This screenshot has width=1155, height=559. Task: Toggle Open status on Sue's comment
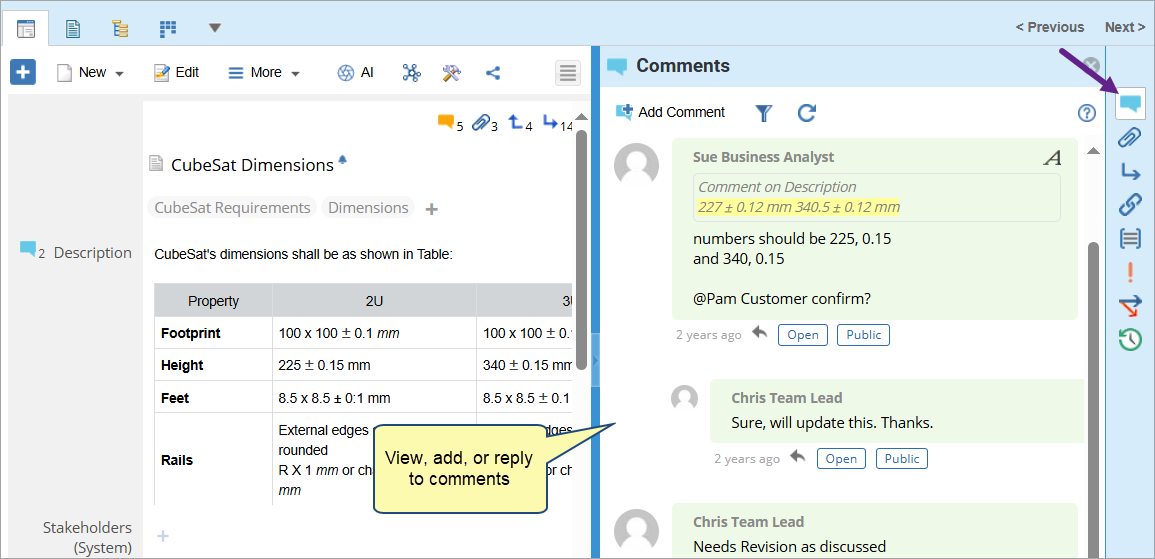click(802, 335)
